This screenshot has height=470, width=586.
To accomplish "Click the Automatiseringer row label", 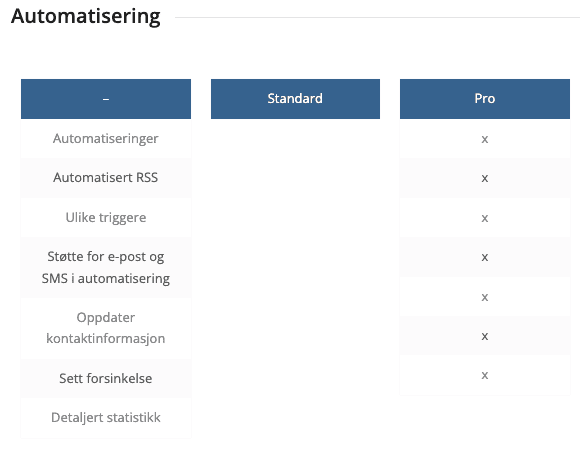I will point(106,139).
